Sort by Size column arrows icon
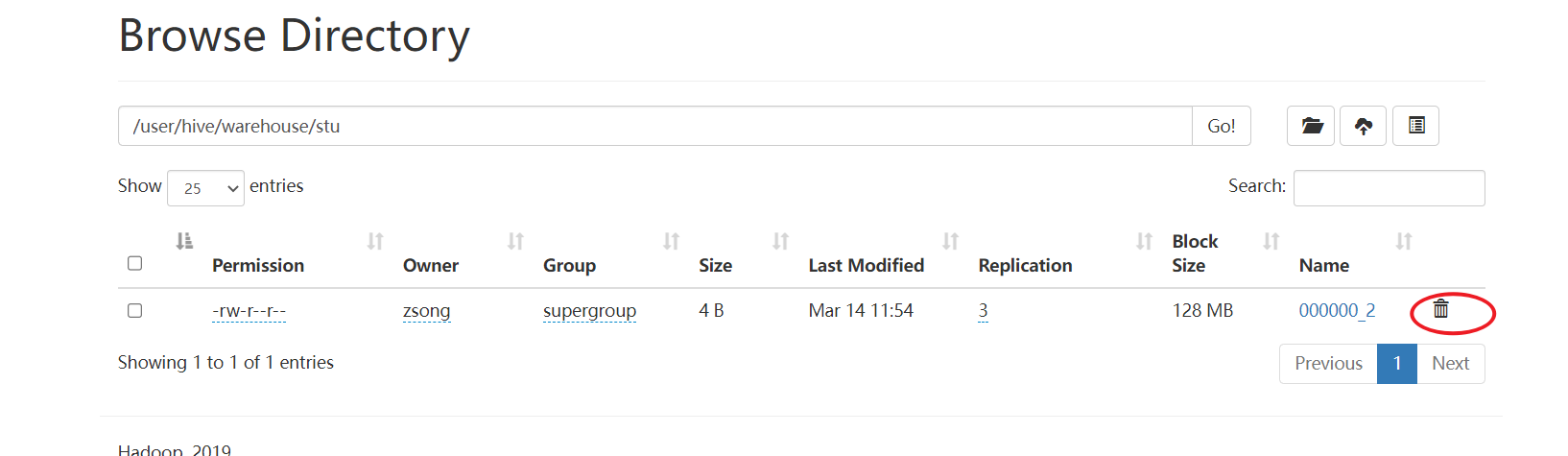The width and height of the screenshot is (1568, 456). pos(780,241)
